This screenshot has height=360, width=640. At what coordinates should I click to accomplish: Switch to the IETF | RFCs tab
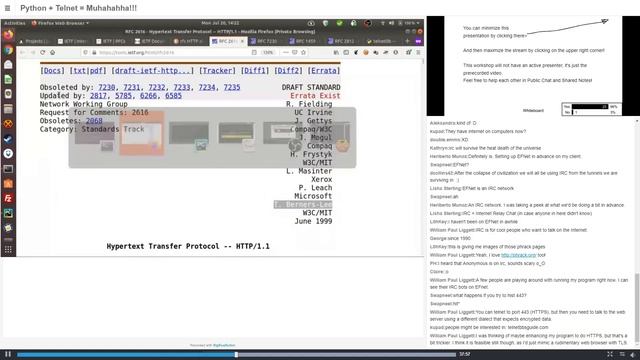[x=111, y=41]
